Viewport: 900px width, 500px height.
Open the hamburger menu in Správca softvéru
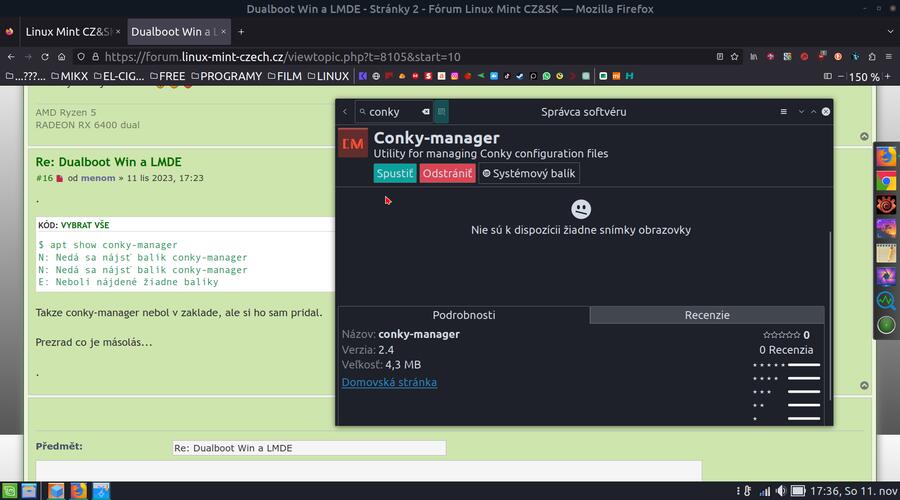click(x=783, y=112)
